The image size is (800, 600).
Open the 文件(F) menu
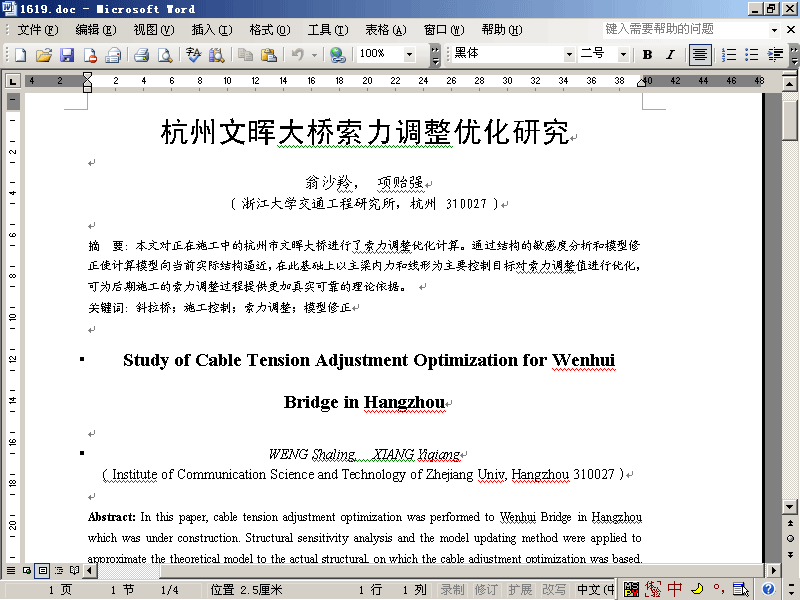click(38, 30)
